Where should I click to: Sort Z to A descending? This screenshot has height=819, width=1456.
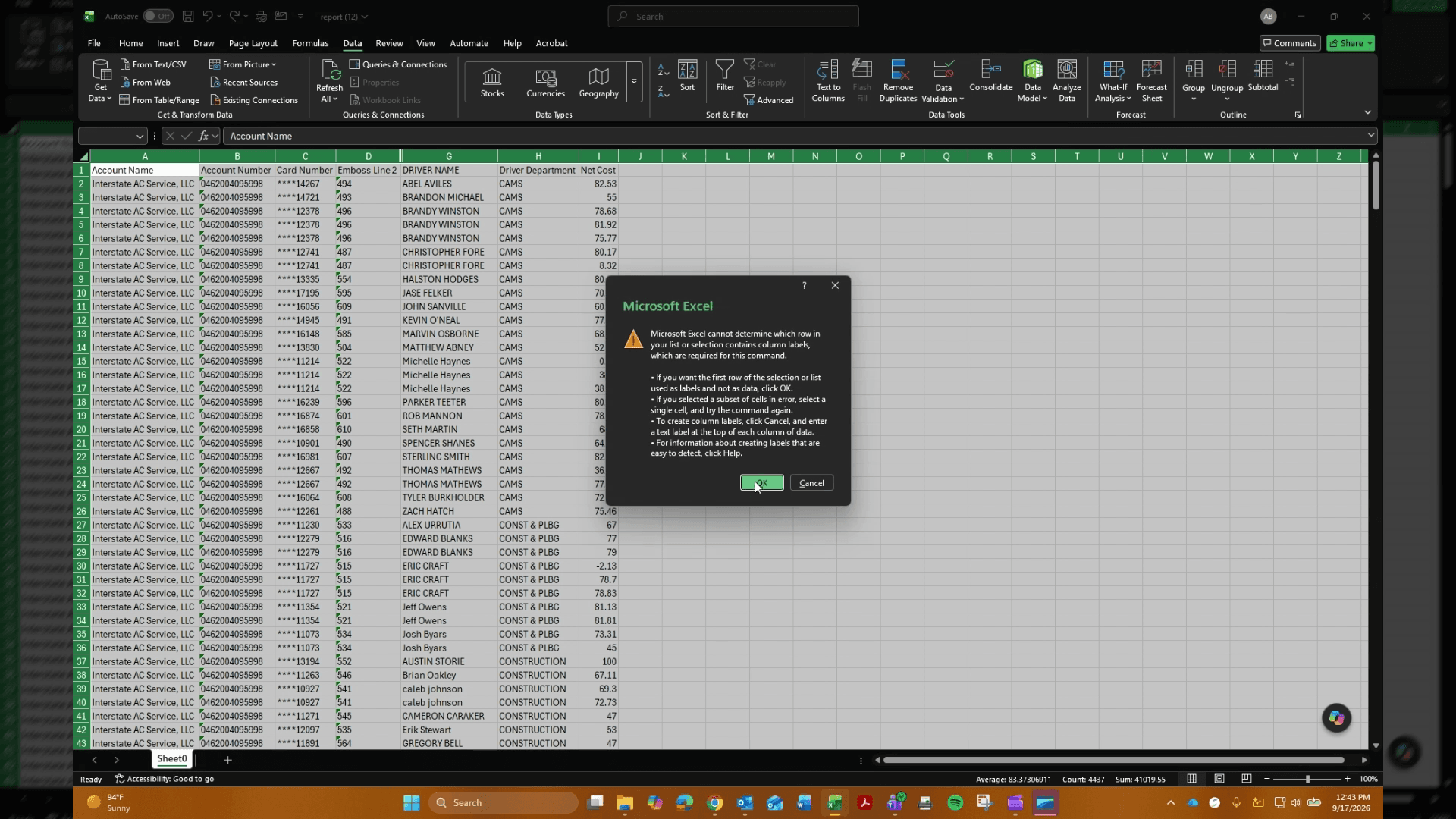click(x=664, y=91)
